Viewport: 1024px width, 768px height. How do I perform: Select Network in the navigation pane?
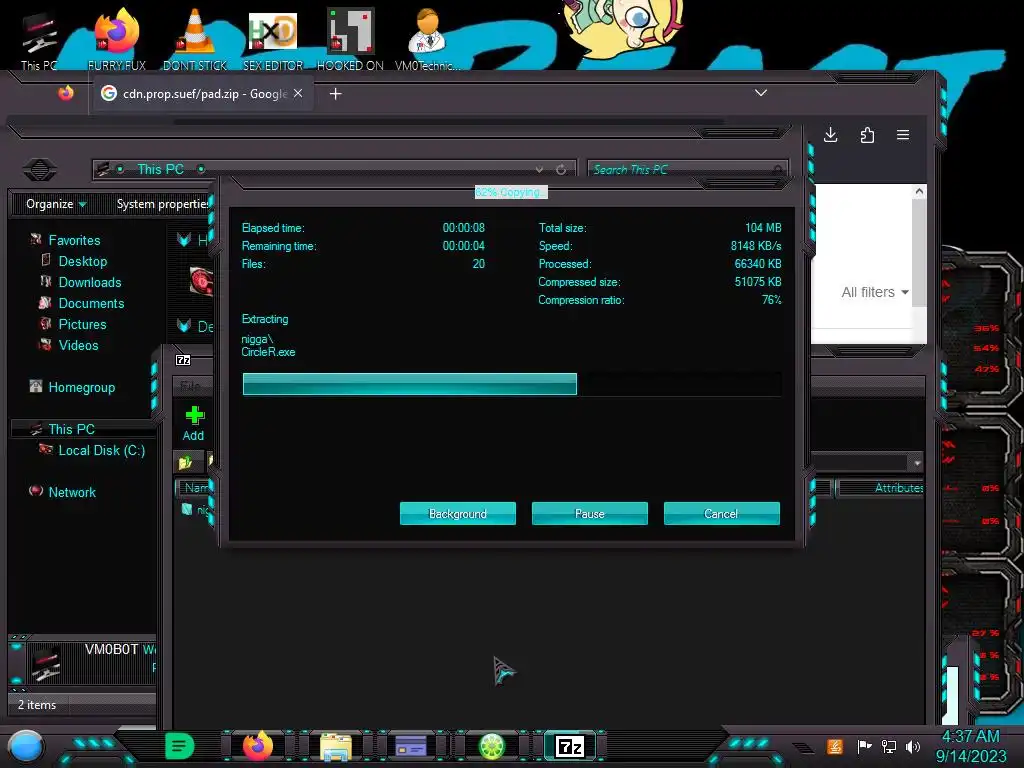click(72, 492)
